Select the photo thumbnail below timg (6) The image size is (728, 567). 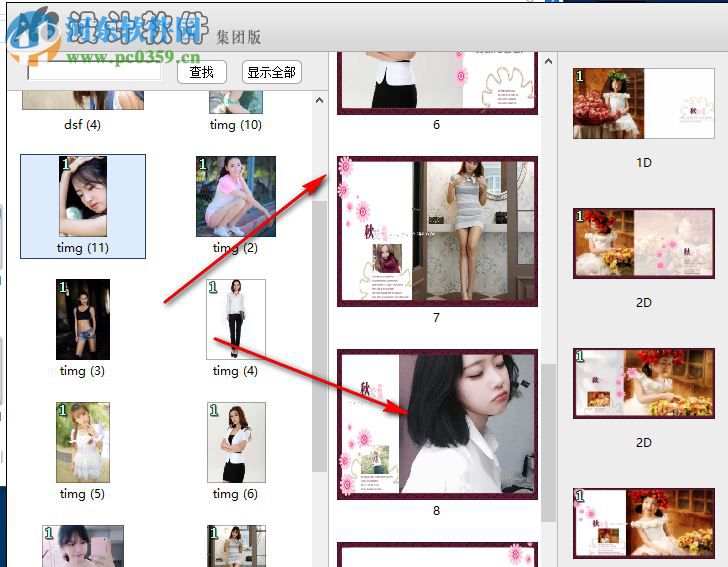(236, 546)
